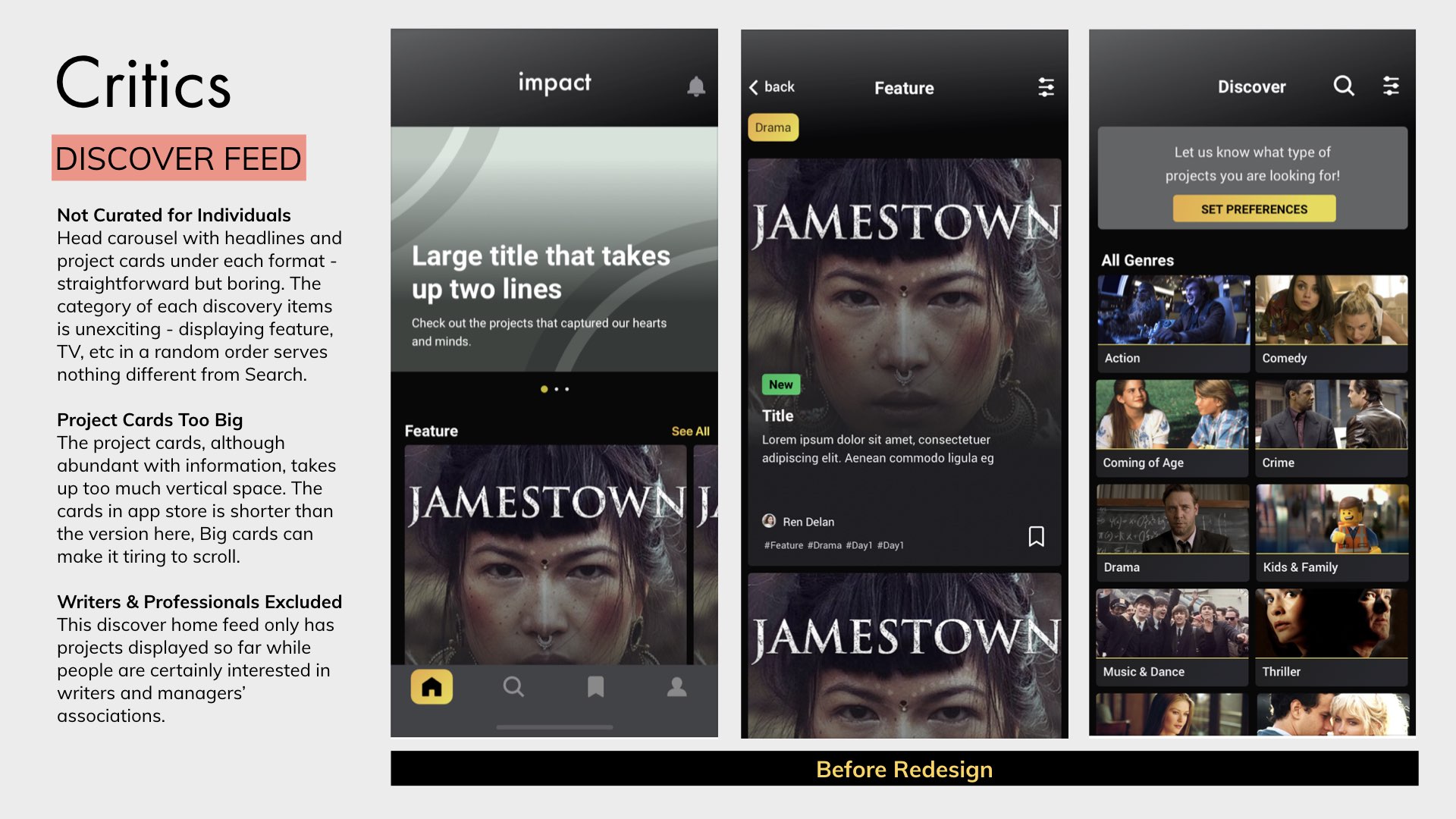The width and height of the screenshot is (1456, 819).
Task: Tap the notification bell icon
Action: click(695, 86)
